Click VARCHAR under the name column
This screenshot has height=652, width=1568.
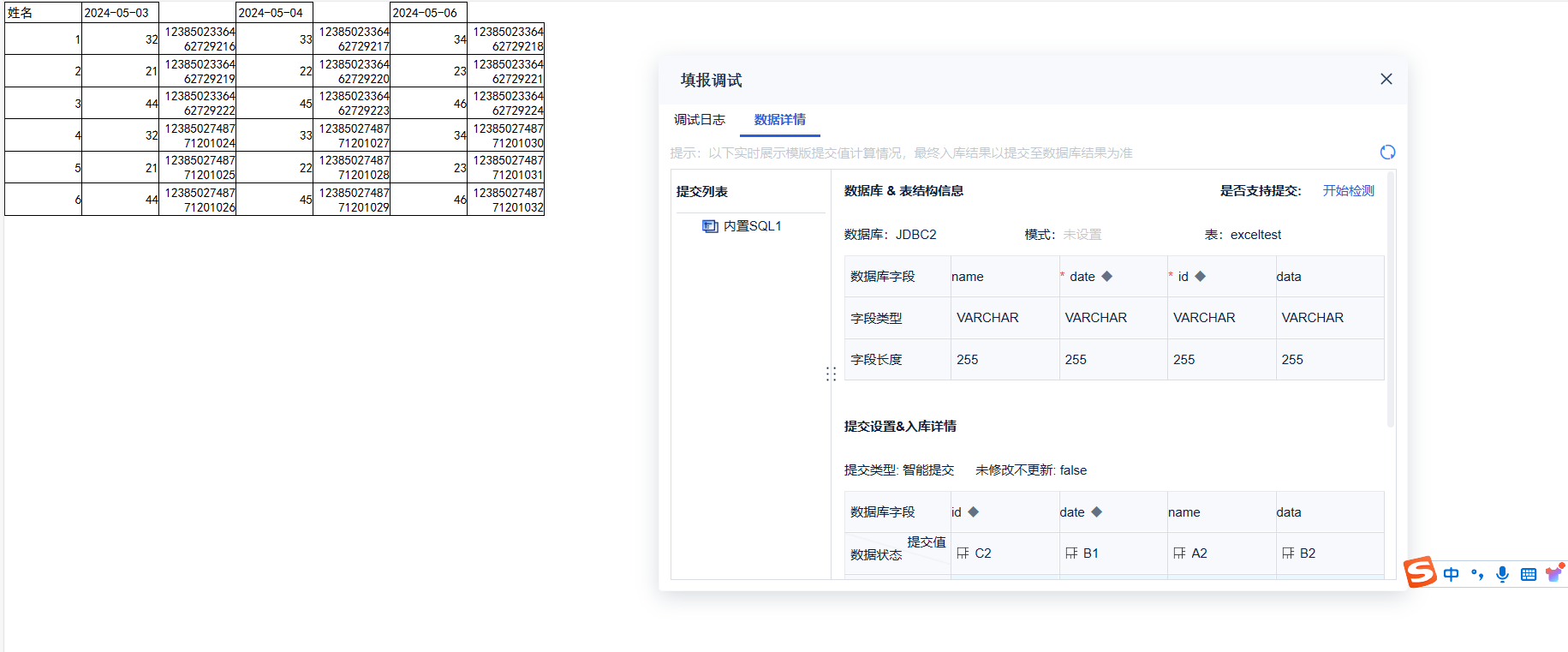(987, 318)
